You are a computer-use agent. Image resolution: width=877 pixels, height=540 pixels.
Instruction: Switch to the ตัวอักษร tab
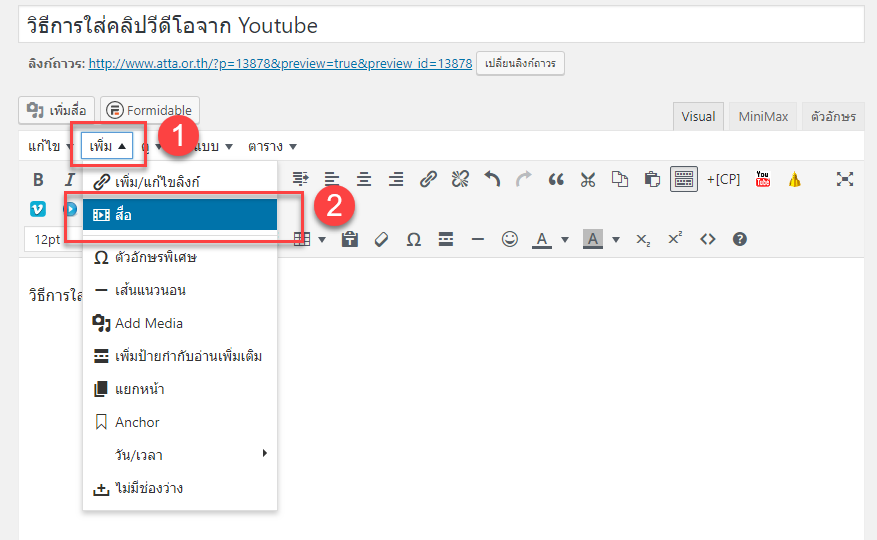pyautogui.click(x=833, y=116)
